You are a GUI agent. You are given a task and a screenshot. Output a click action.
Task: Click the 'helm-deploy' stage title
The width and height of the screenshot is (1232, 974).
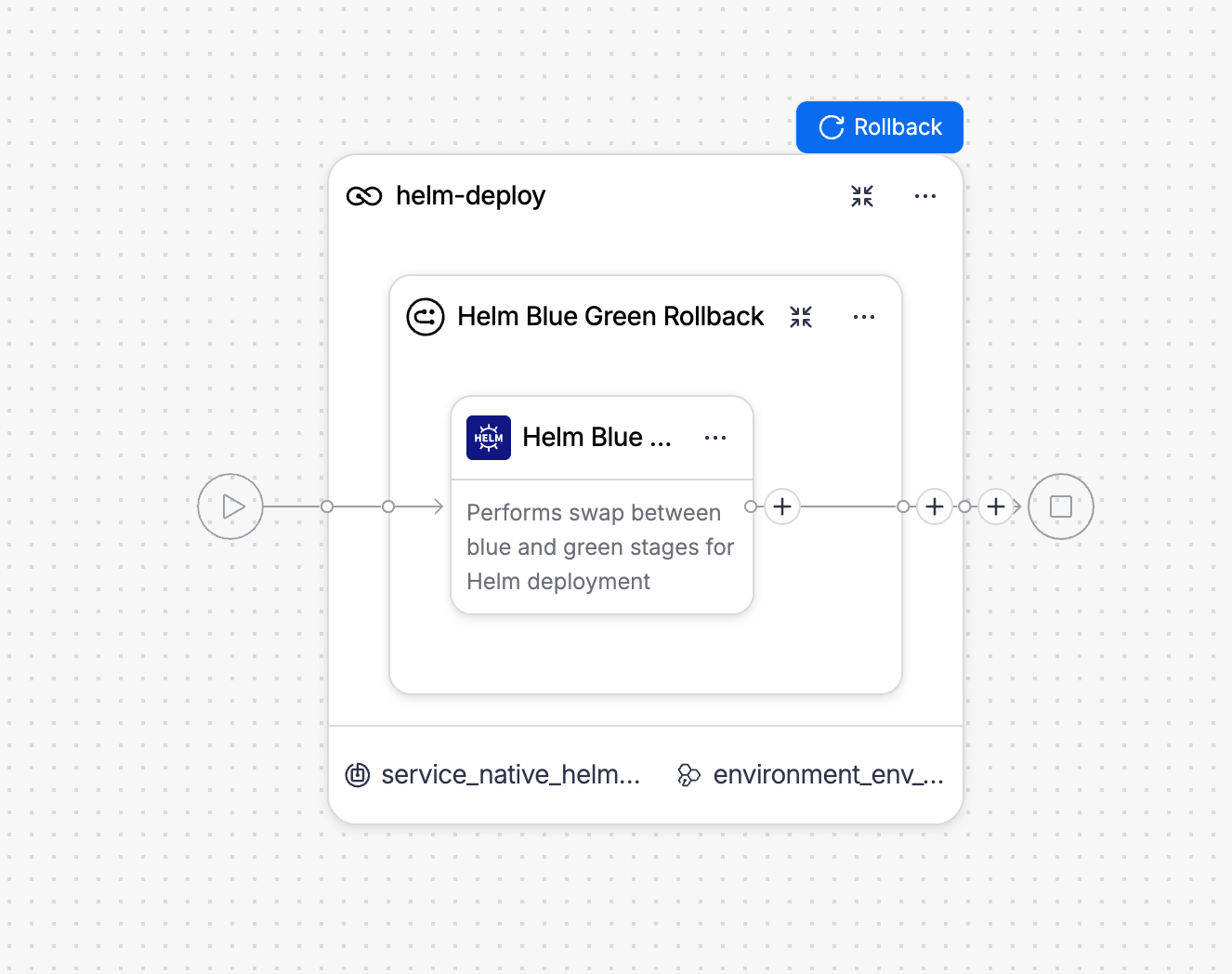[x=470, y=196]
